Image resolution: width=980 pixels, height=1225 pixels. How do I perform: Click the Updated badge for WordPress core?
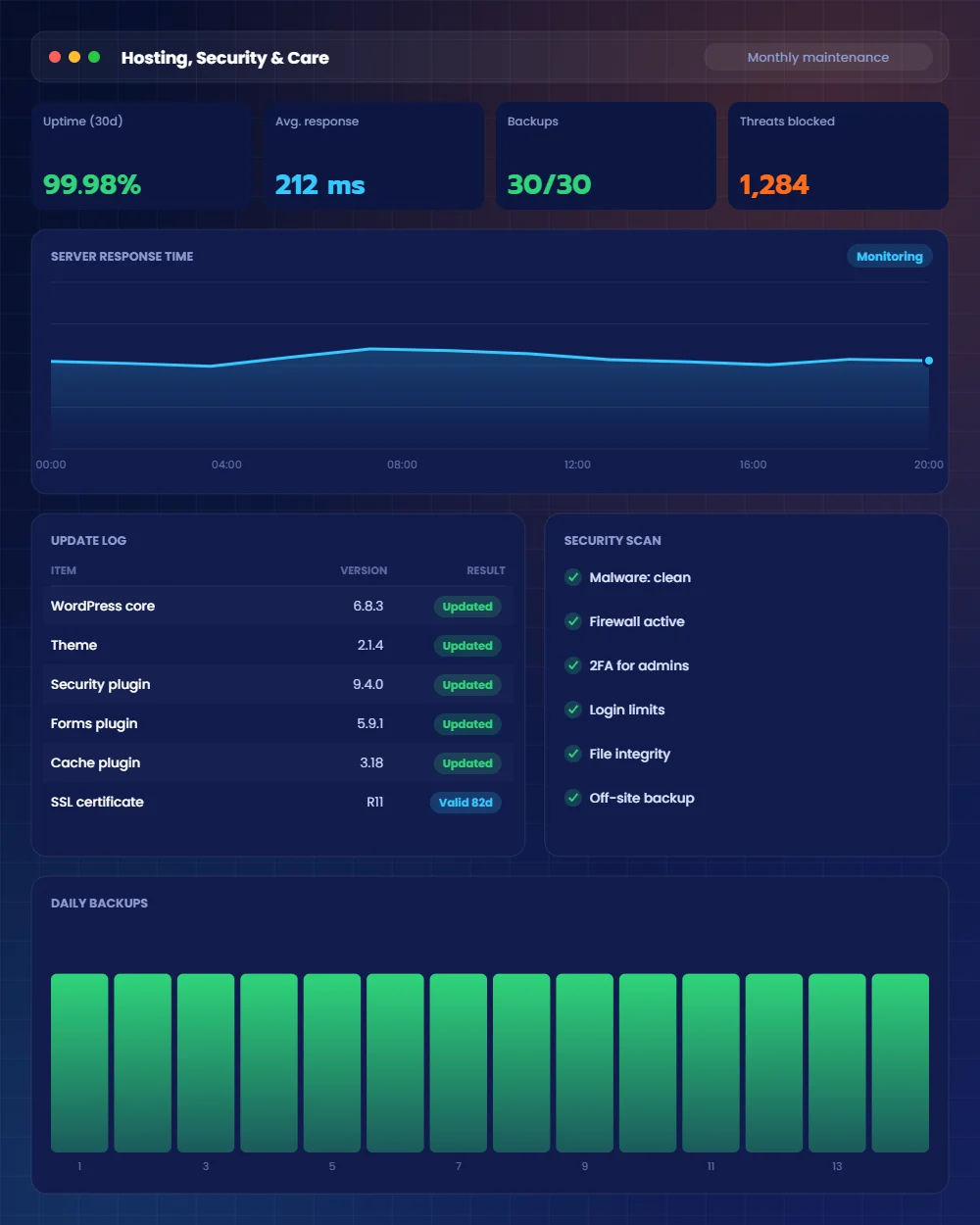[467, 607]
